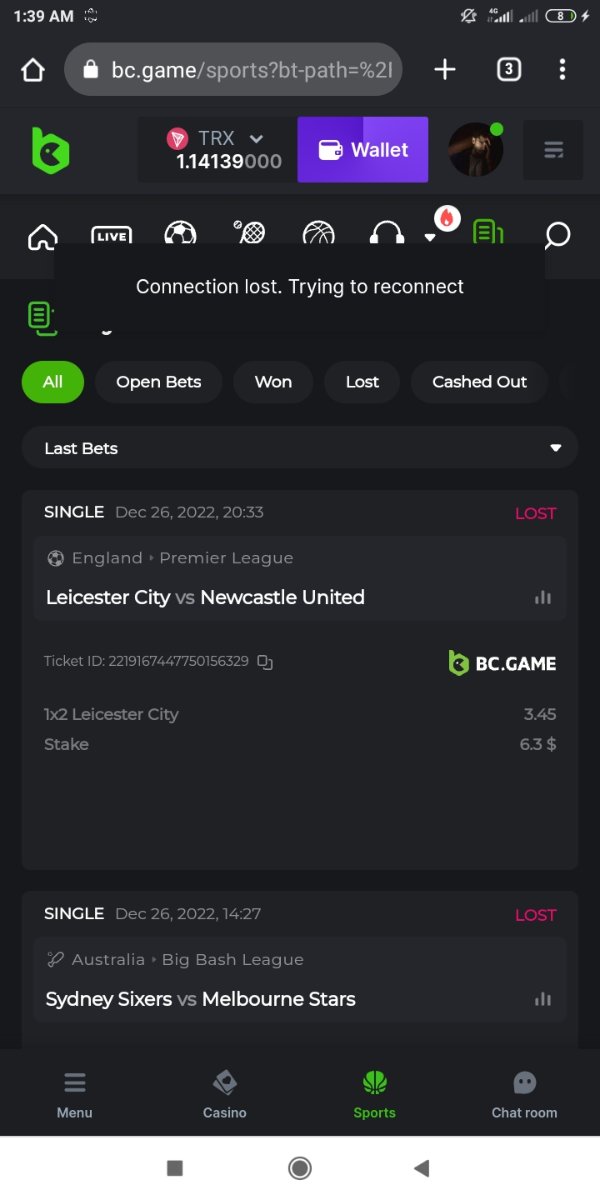This screenshot has height=1200, width=600.
Task: Open Chat room from bottom bar
Action: pyautogui.click(x=524, y=1094)
